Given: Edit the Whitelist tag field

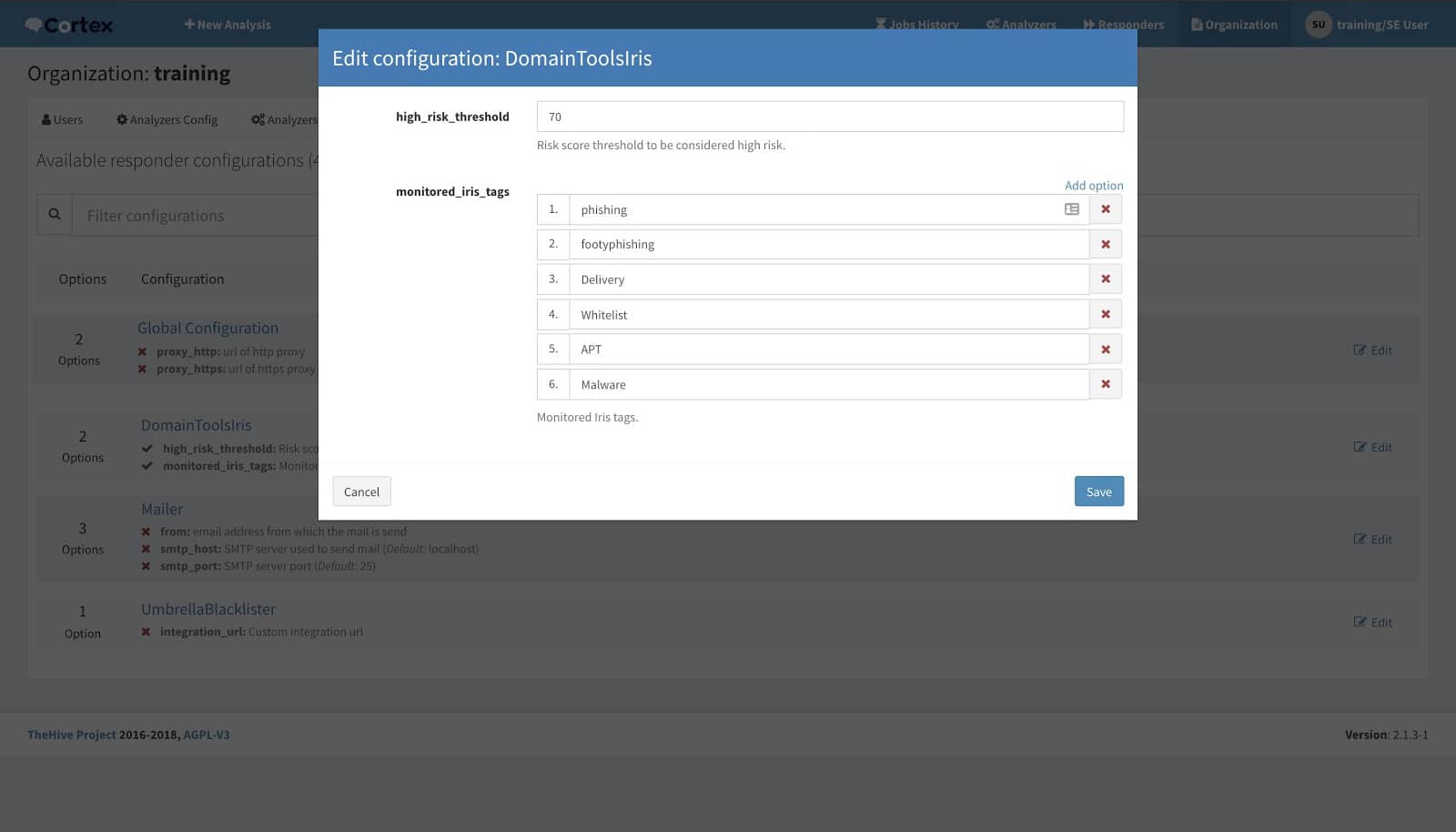Looking at the screenshot, I should (829, 314).
